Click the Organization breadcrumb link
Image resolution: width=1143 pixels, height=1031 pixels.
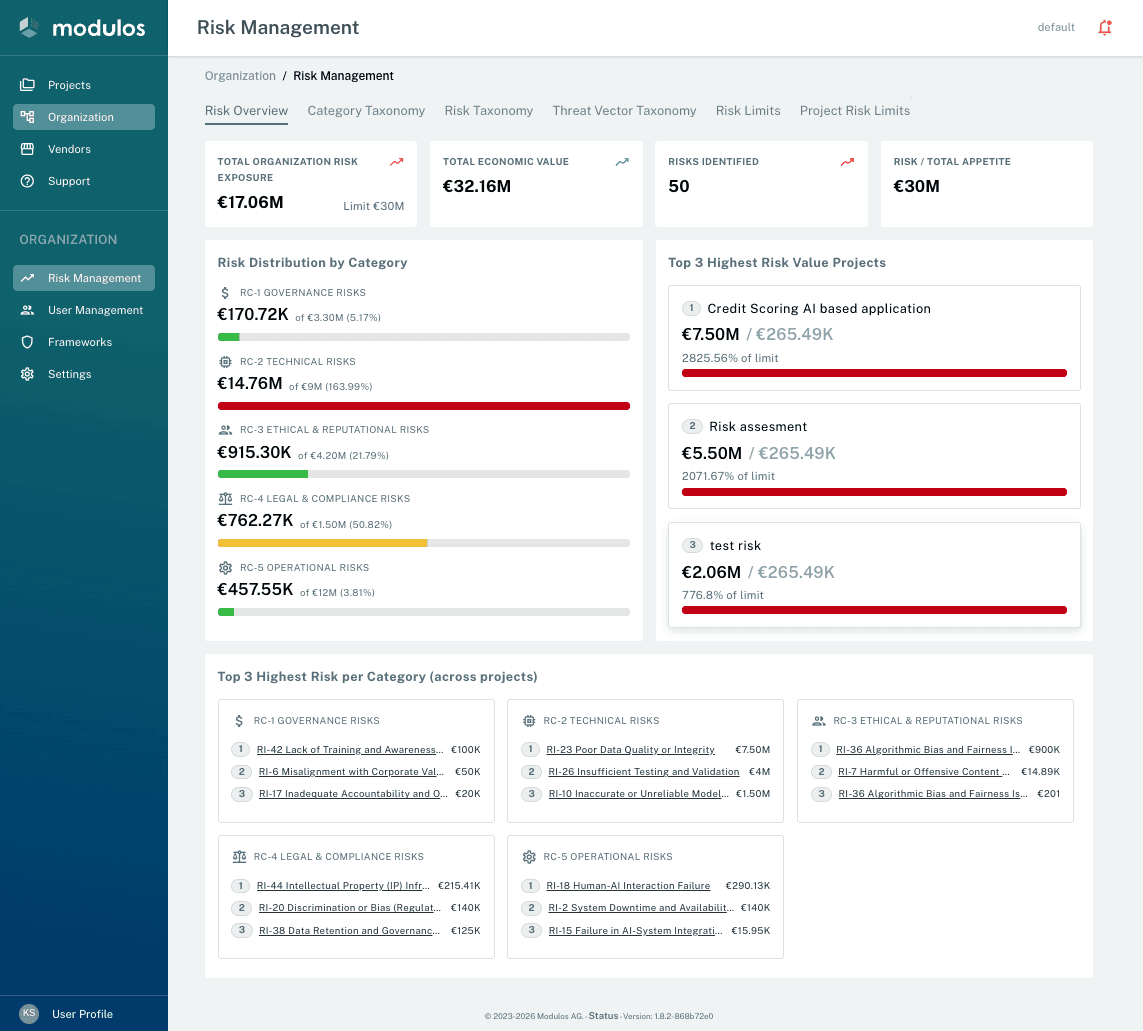tap(240, 75)
